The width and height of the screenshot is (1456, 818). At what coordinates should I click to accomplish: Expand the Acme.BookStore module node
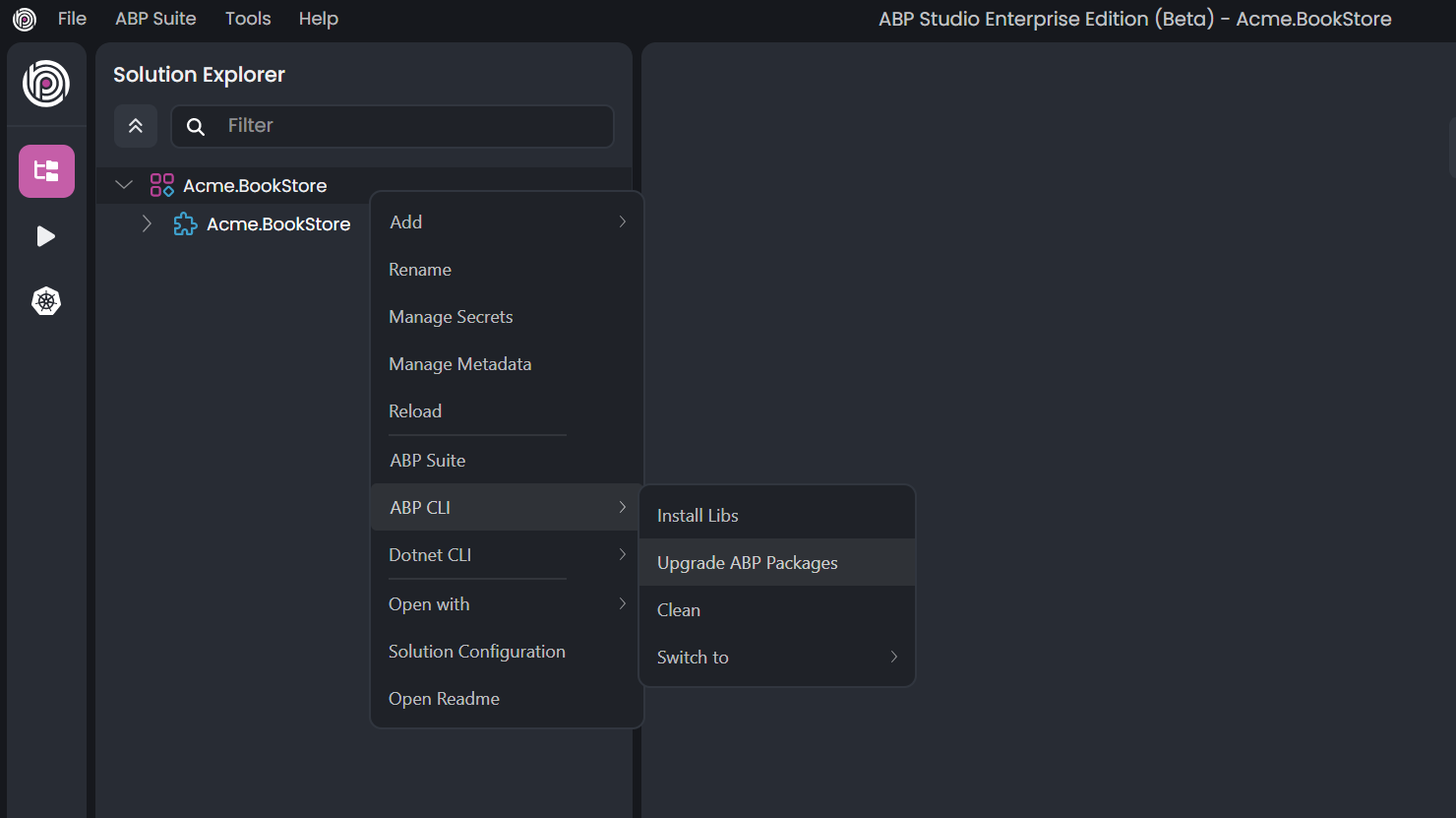coord(147,223)
